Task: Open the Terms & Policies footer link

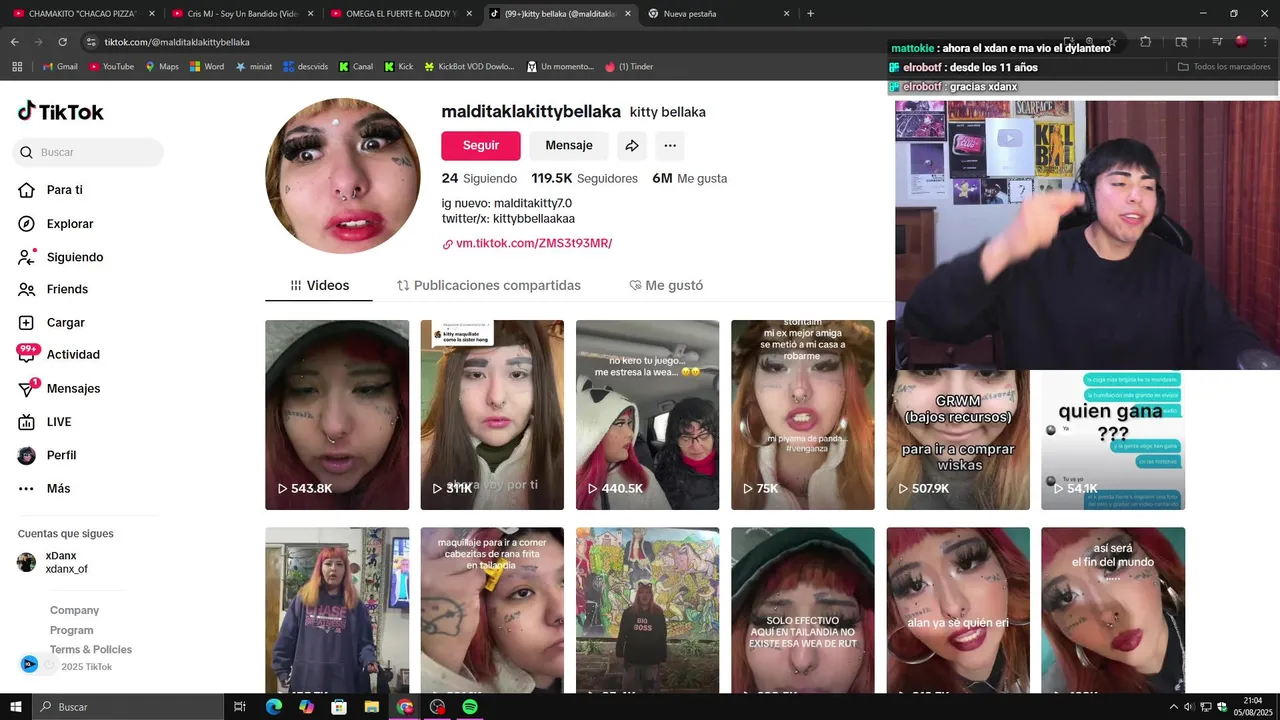Action: (91, 650)
